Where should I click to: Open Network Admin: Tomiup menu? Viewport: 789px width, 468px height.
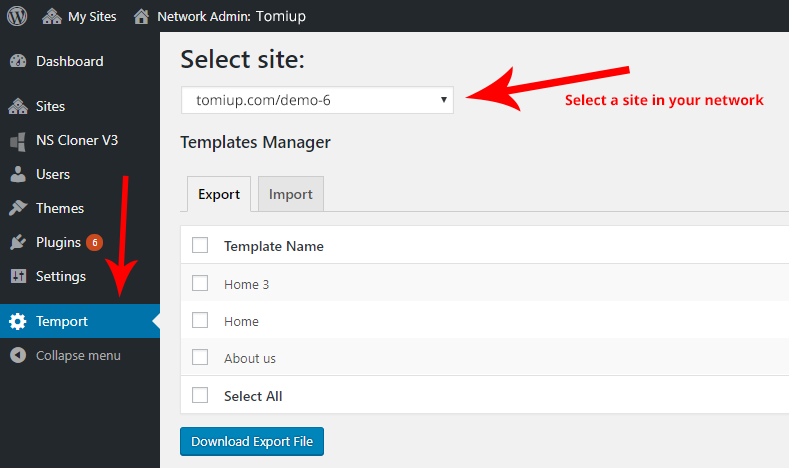pos(219,16)
